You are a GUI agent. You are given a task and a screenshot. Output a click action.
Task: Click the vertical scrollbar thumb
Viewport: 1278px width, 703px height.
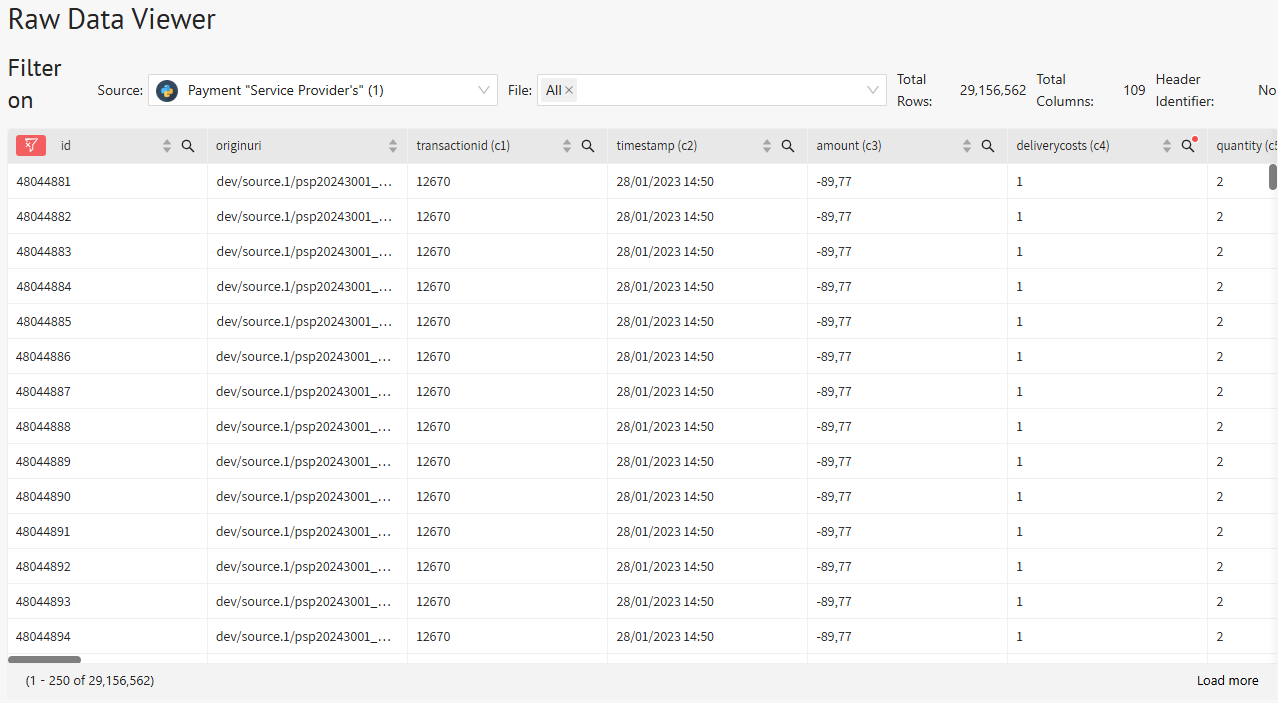tap(1273, 176)
